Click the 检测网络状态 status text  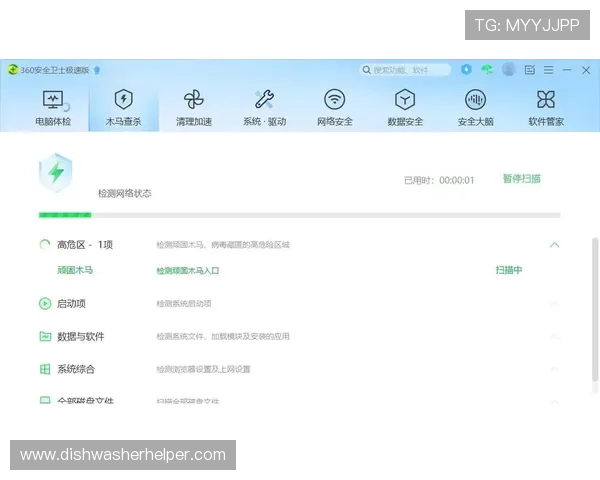coord(125,193)
